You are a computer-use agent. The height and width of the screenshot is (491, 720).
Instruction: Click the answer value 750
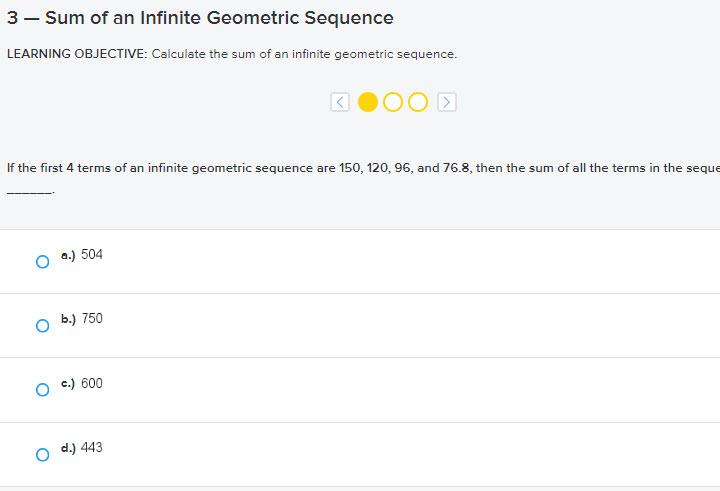point(92,319)
